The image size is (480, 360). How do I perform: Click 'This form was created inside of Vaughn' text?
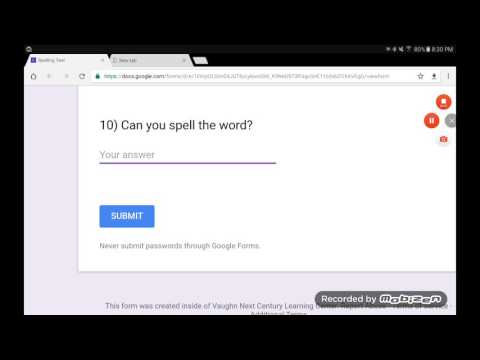pos(172,306)
